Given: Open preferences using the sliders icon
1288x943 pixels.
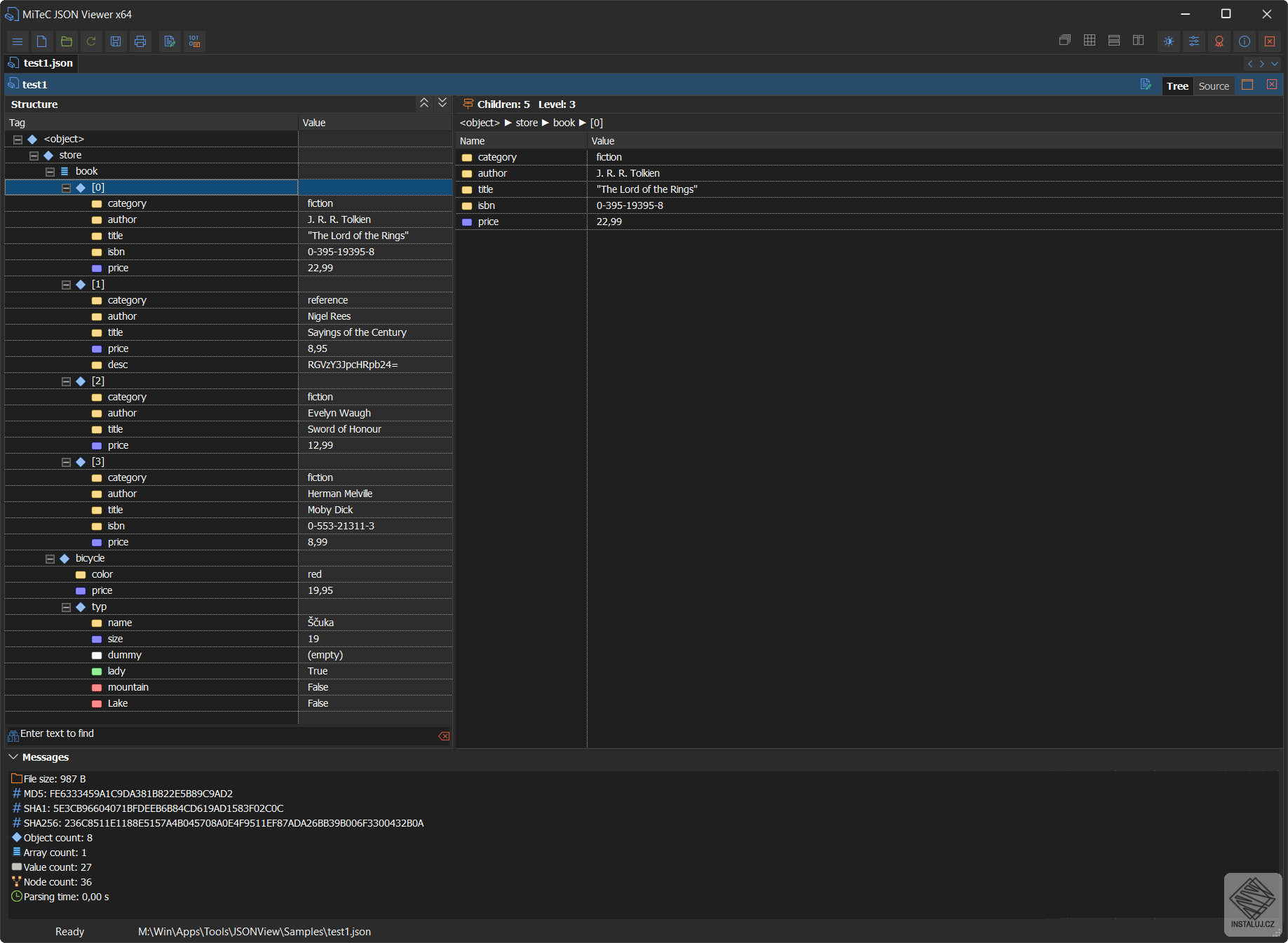Looking at the screenshot, I should tap(1194, 41).
